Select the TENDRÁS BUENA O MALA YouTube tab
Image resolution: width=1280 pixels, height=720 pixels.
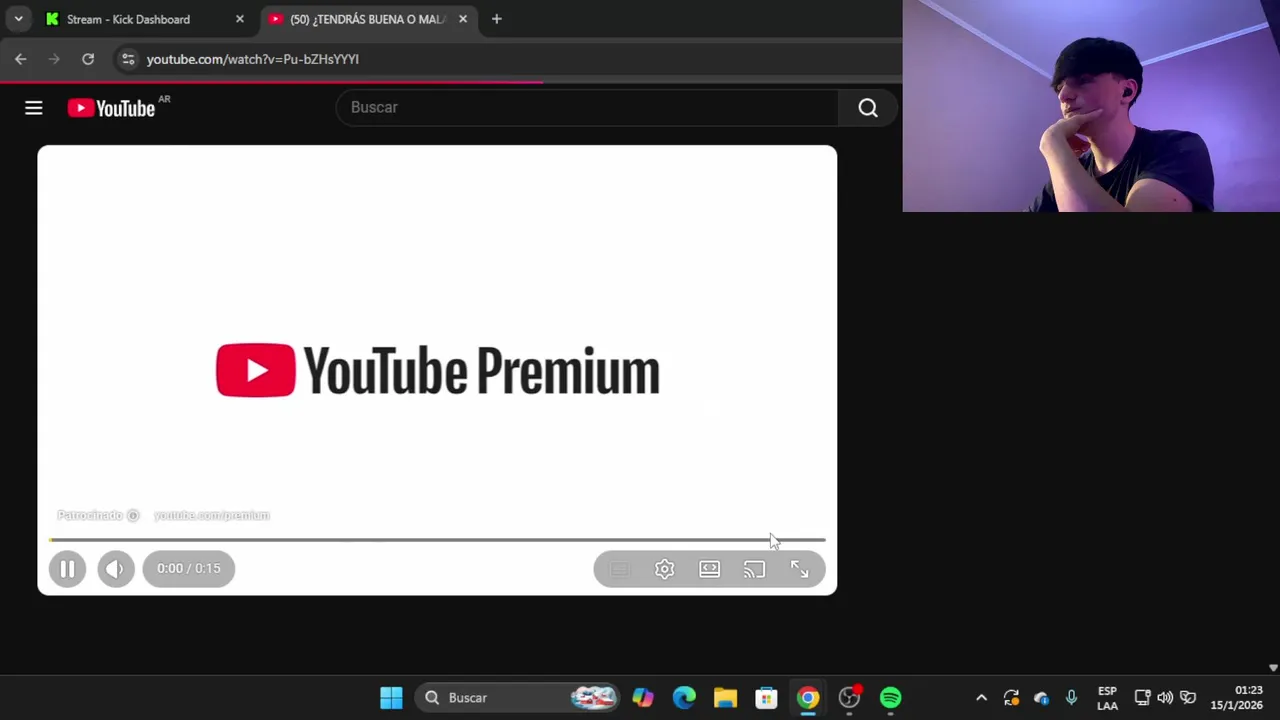pyautogui.click(x=366, y=19)
